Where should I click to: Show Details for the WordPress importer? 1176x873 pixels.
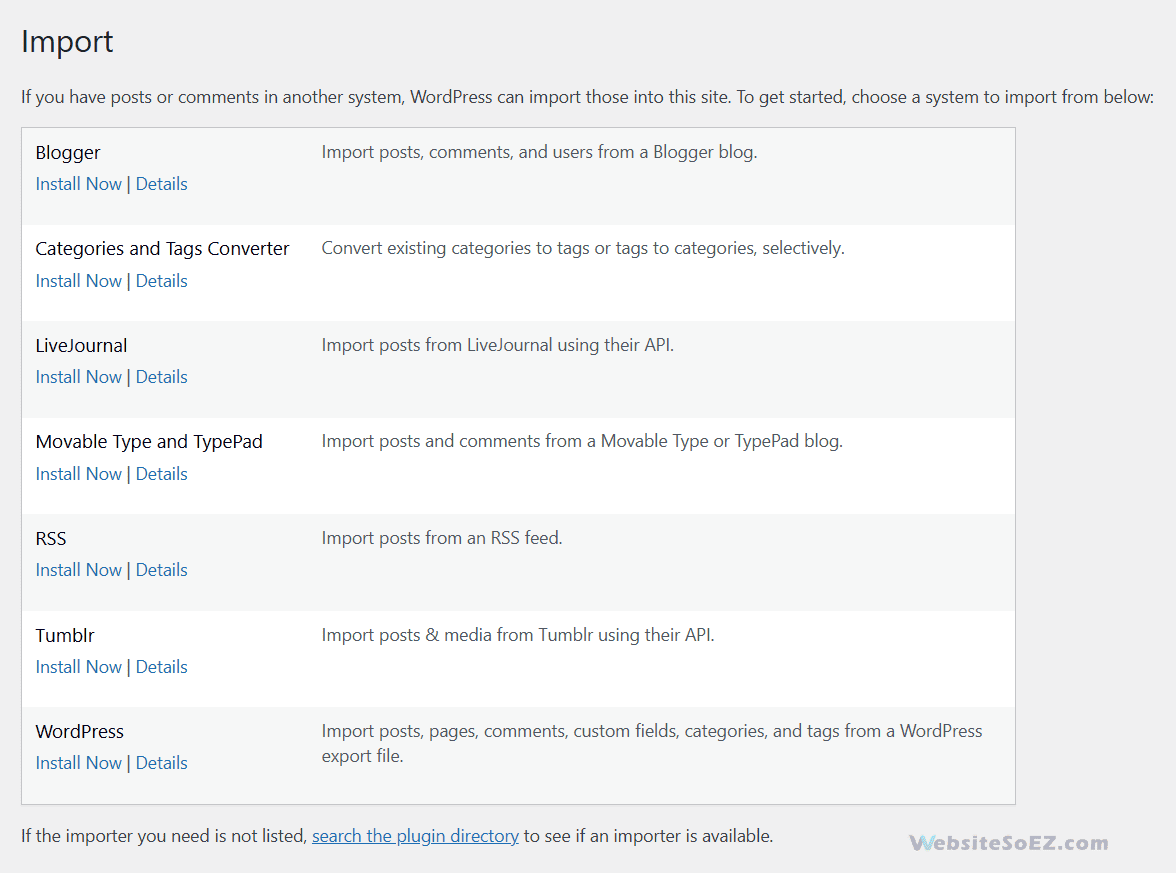click(x=161, y=762)
